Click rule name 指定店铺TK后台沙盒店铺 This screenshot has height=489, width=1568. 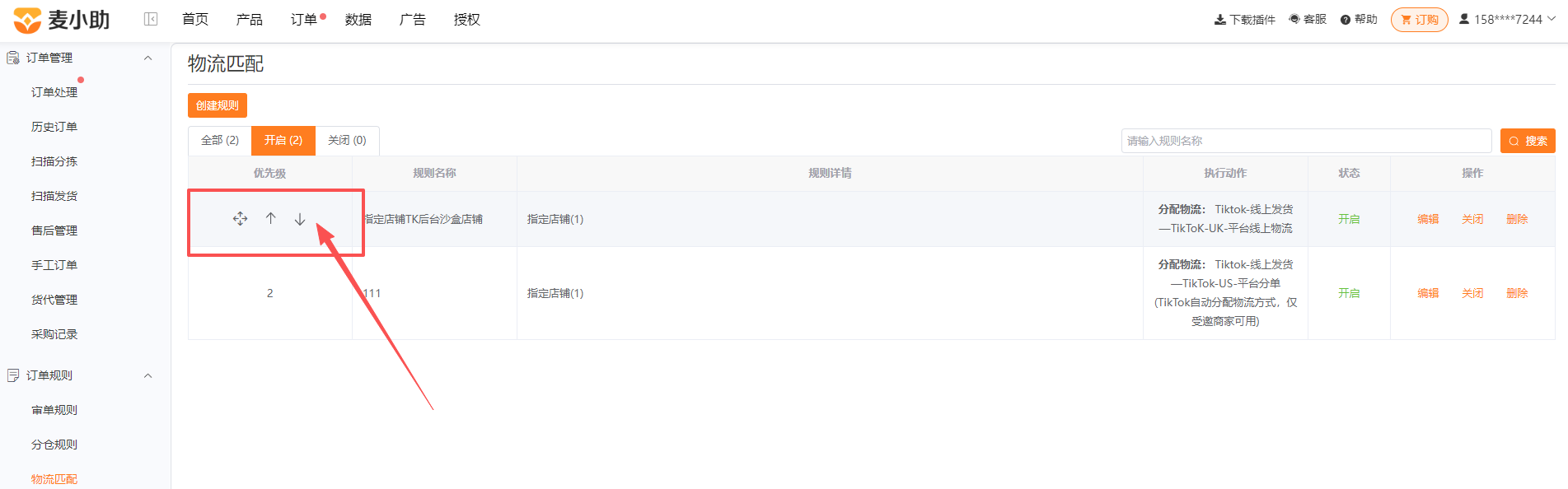(x=423, y=219)
